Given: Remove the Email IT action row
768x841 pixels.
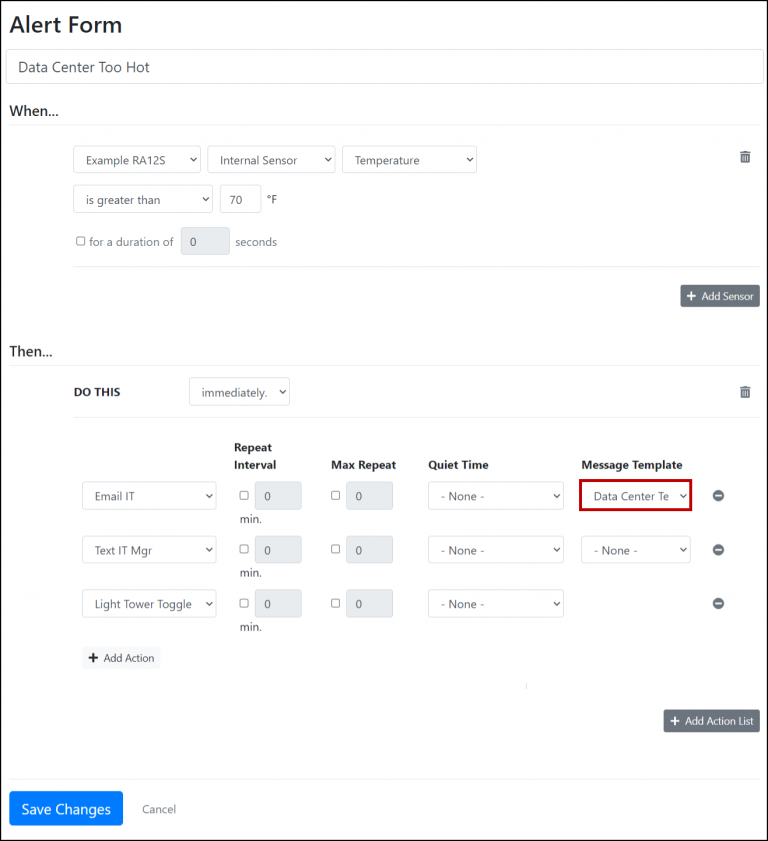Looking at the screenshot, I should (718, 495).
